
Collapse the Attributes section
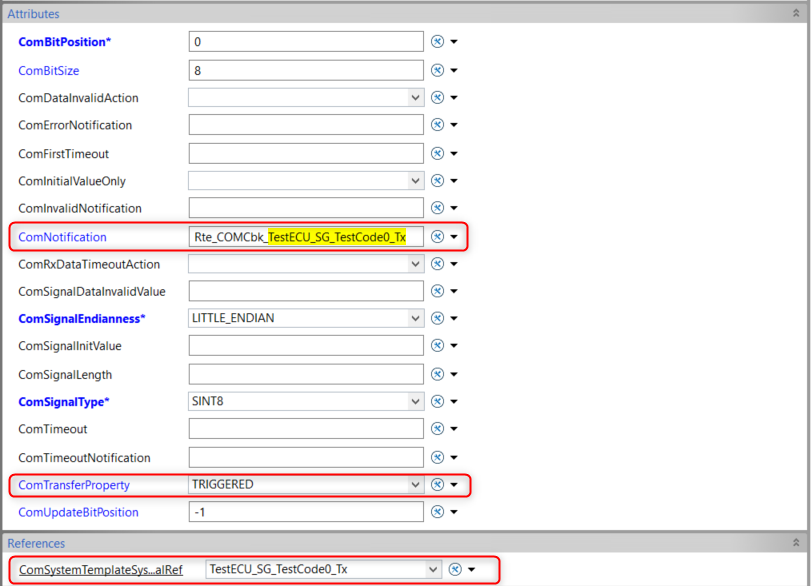[796, 13]
